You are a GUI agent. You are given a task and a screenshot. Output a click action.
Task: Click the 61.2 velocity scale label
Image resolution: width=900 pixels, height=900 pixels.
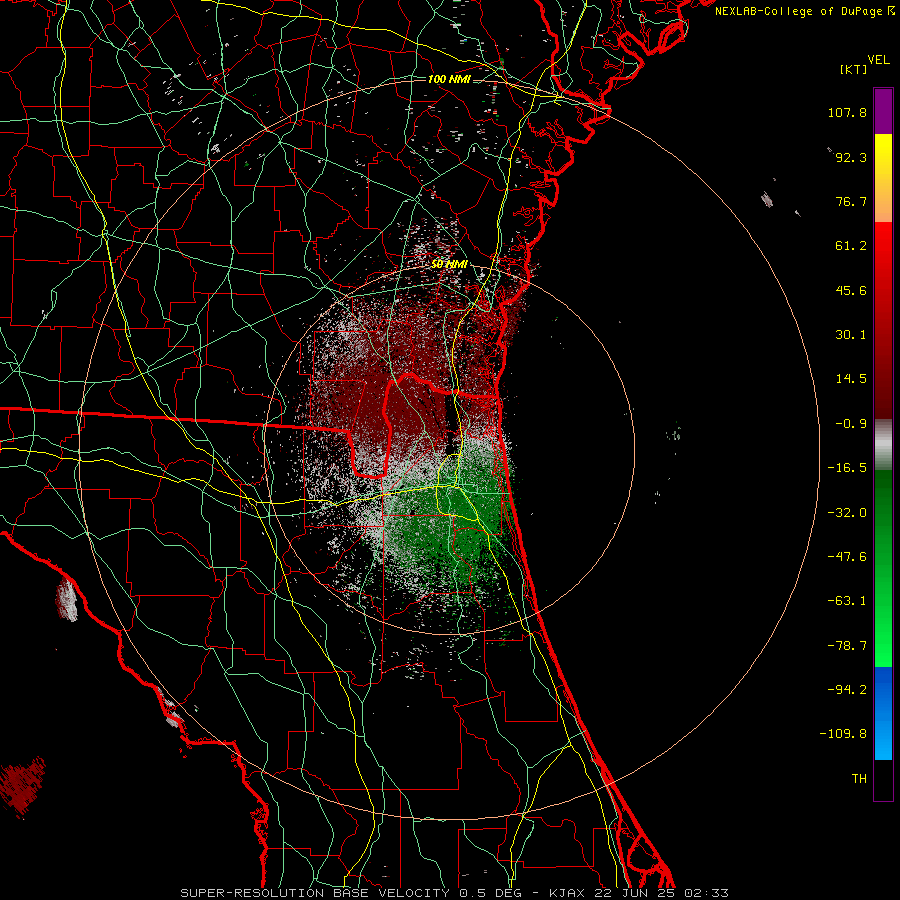pyautogui.click(x=851, y=246)
